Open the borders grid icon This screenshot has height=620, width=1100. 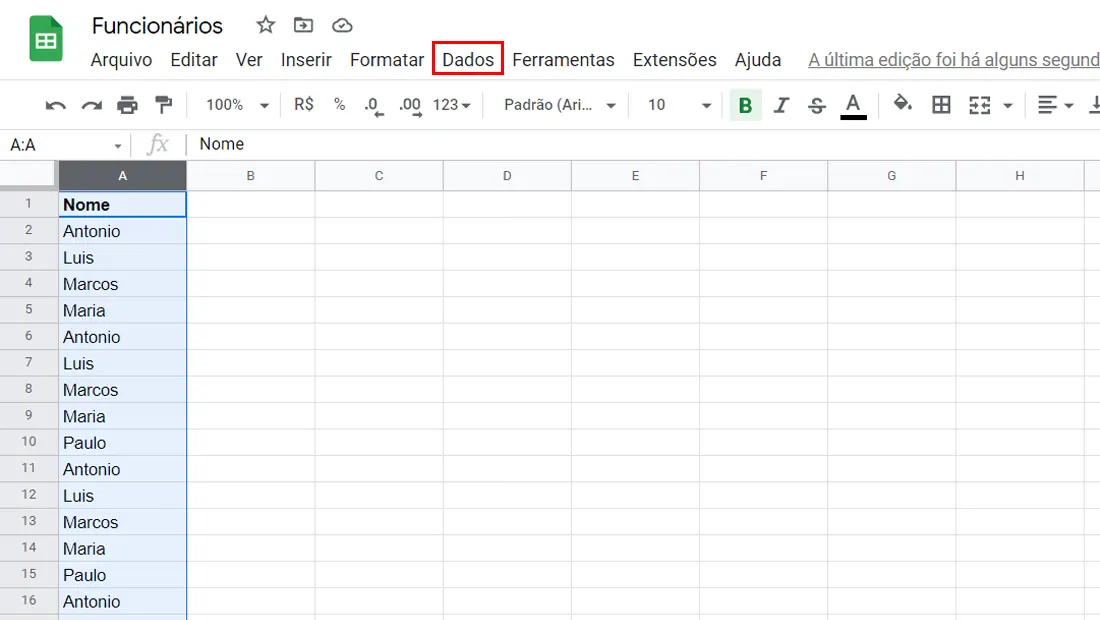[941, 105]
